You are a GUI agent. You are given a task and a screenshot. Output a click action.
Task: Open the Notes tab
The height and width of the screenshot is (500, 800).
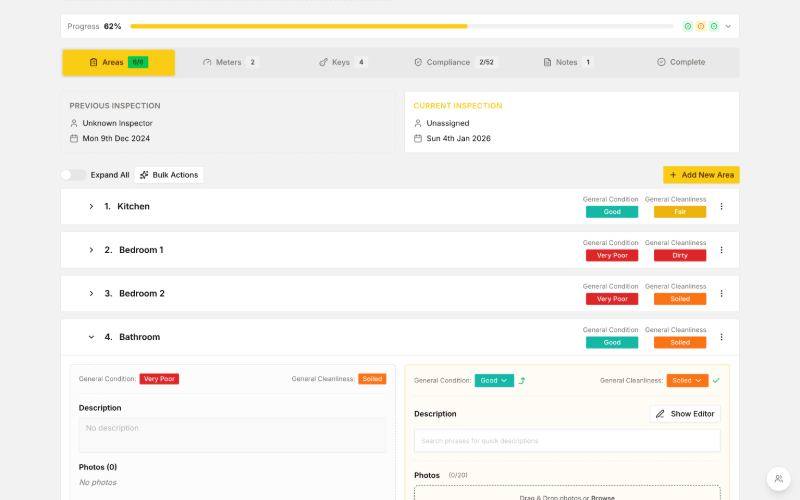(568, 62)
